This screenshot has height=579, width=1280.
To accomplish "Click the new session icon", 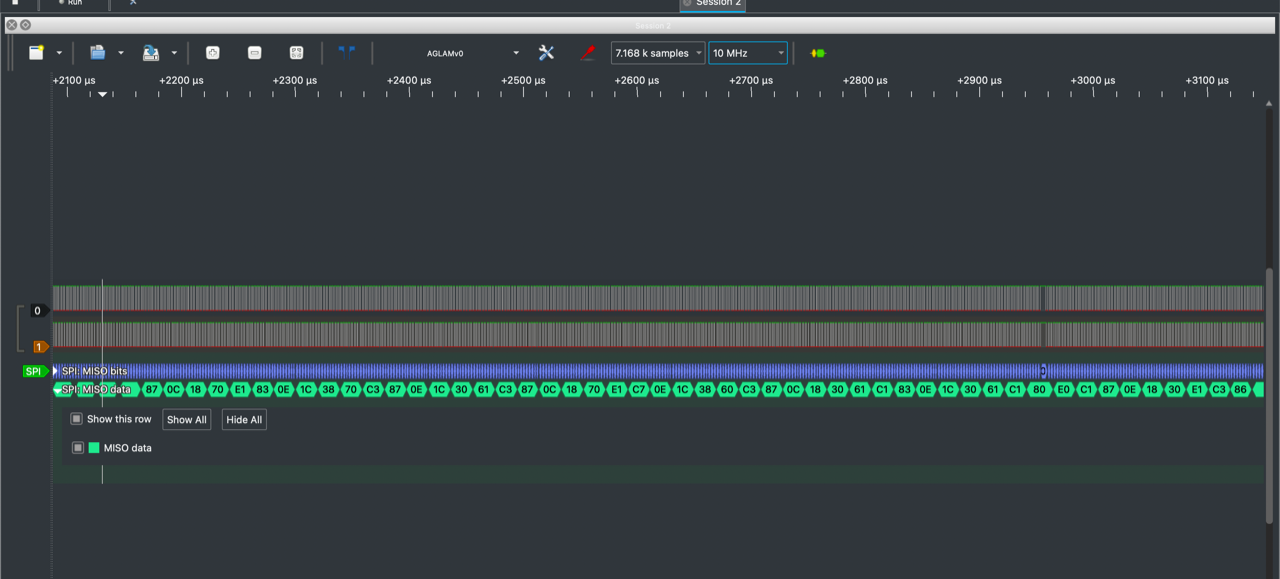I will pyautogui.click(x=37, y=53).
